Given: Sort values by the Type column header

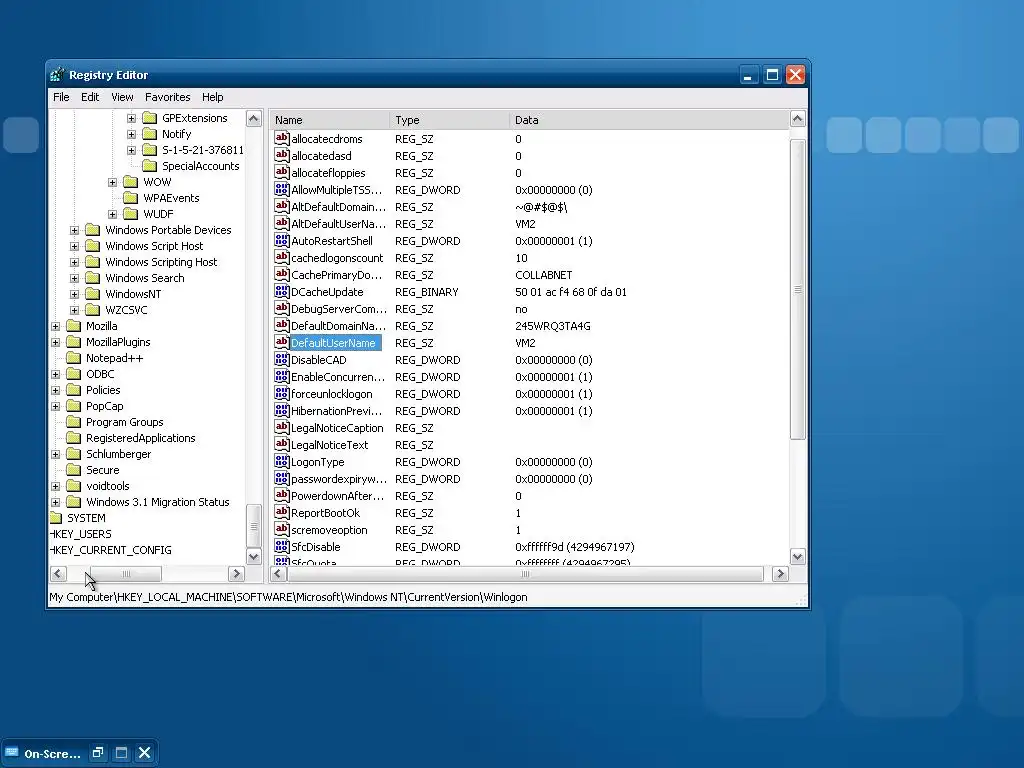Looking at the screenshot, I should [x=449, y=120].
